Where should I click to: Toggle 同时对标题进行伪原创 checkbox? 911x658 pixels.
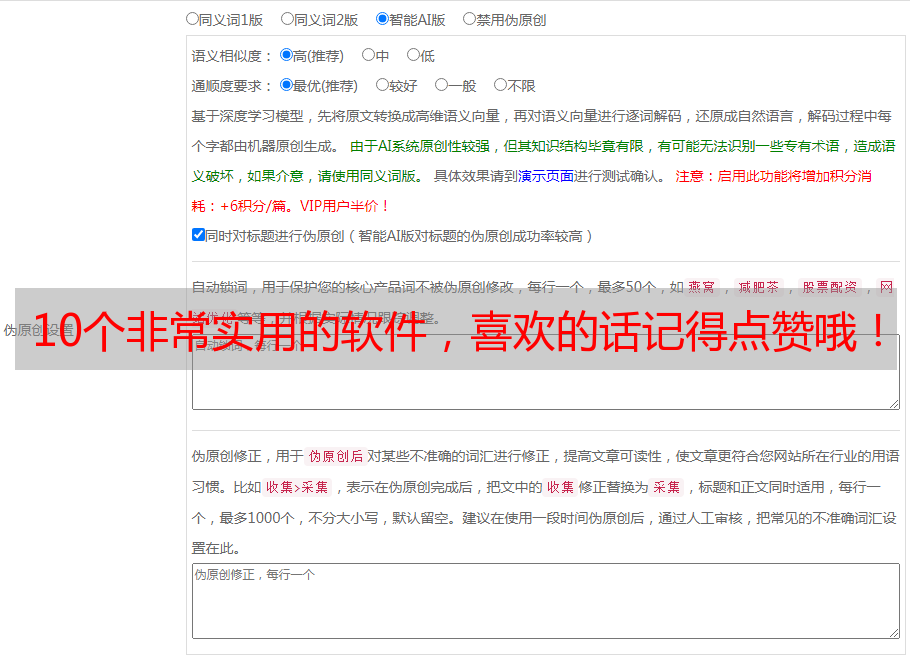click(x=198, y=235)
